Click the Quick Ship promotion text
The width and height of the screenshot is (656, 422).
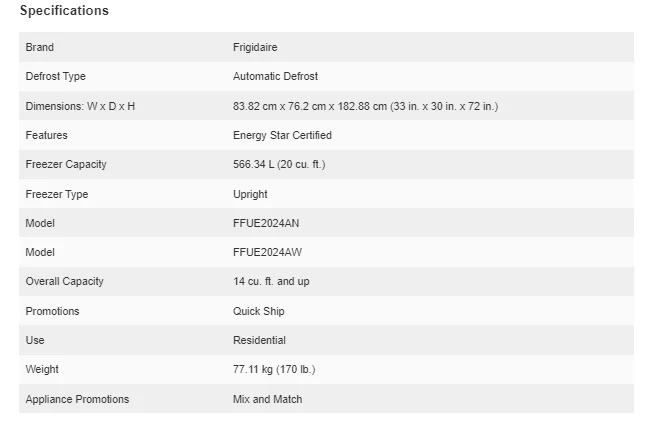(259, 311)
